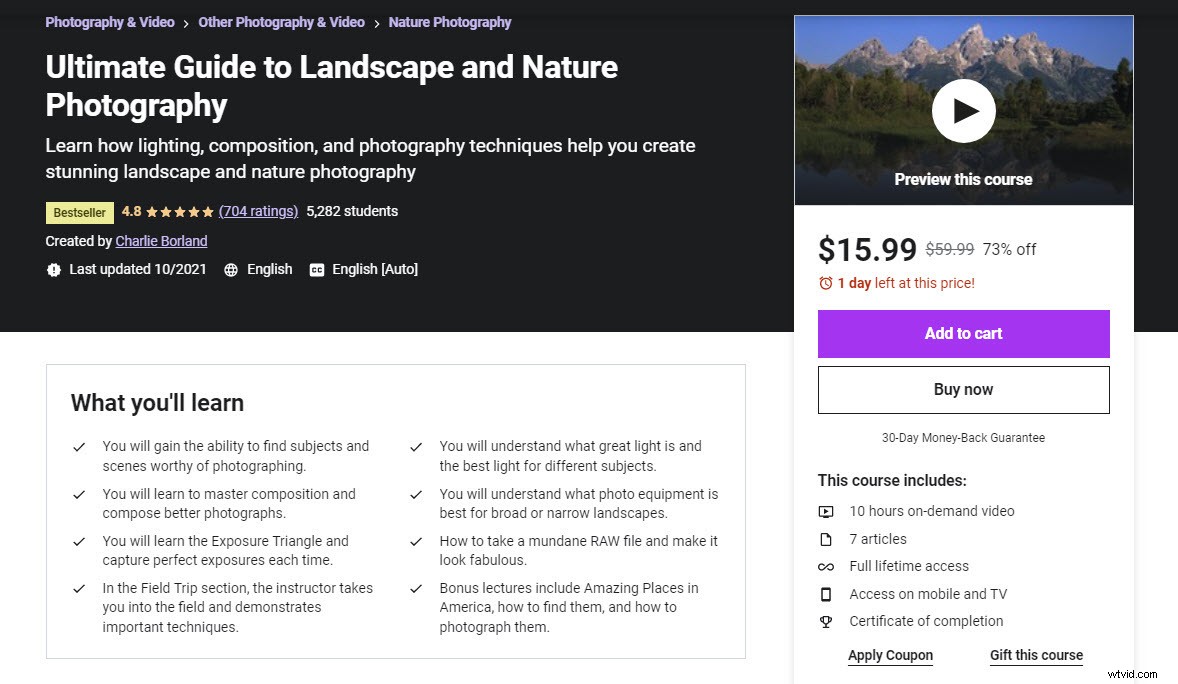Click the Buy now button
The height and width of the screenshot is (684, 1178).
point(963,389)
